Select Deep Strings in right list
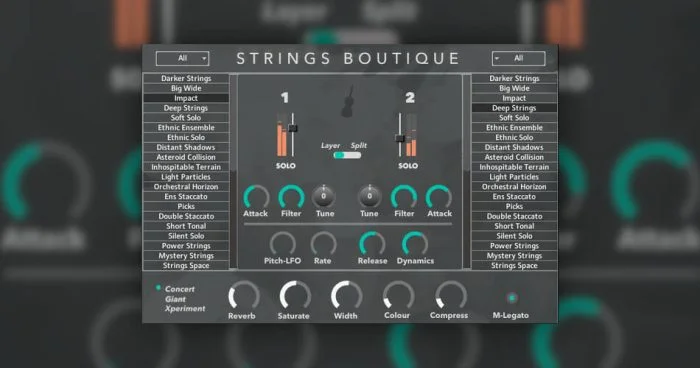This screenshot has height=368, width=700. (514, 108)
